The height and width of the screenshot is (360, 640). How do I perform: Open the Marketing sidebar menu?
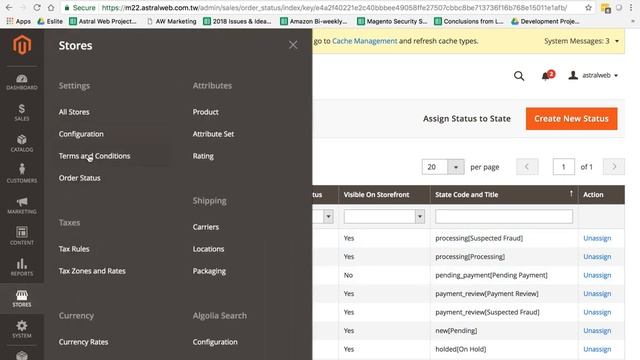tap(22, 206)
